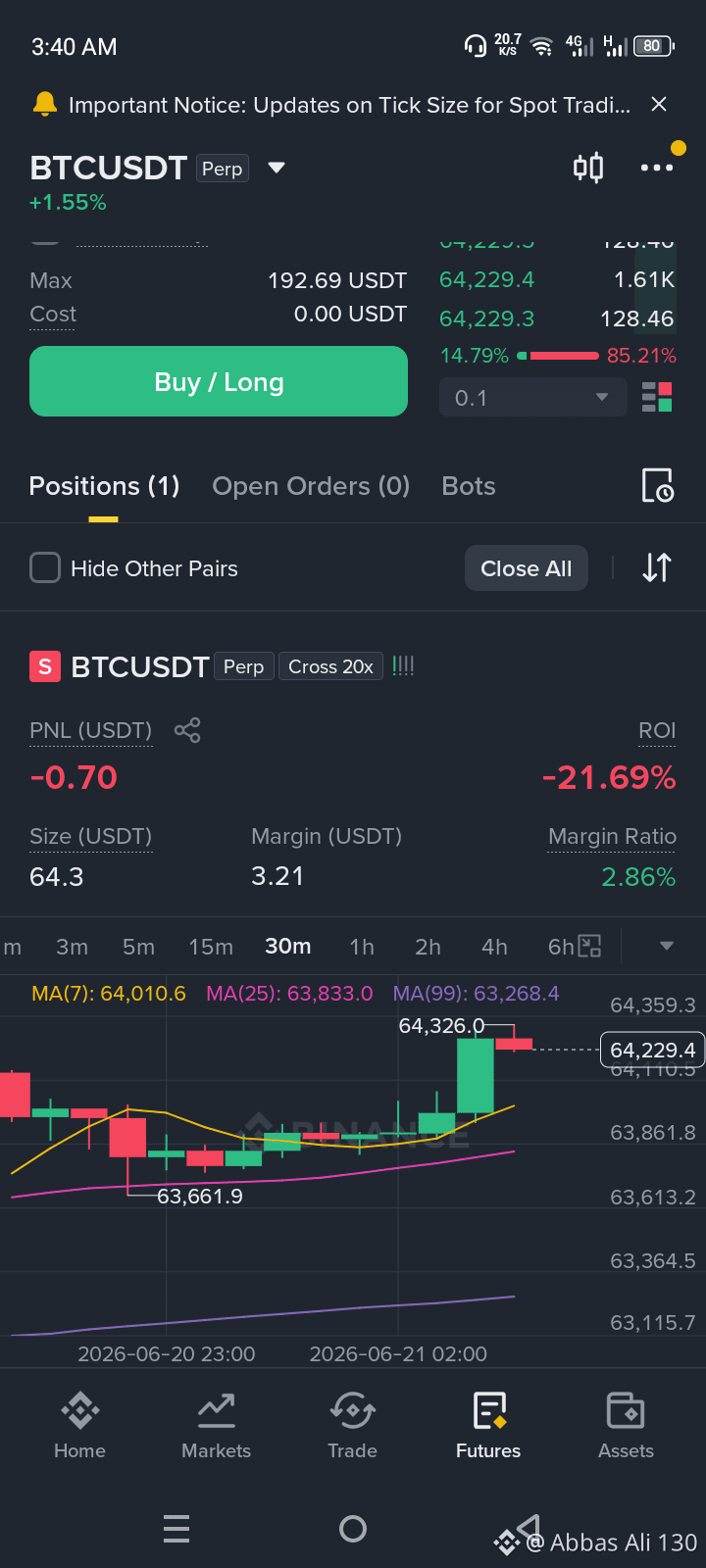Go to the Assets wallet tab
706x1568 pixels.
[x=626, y=1426]
